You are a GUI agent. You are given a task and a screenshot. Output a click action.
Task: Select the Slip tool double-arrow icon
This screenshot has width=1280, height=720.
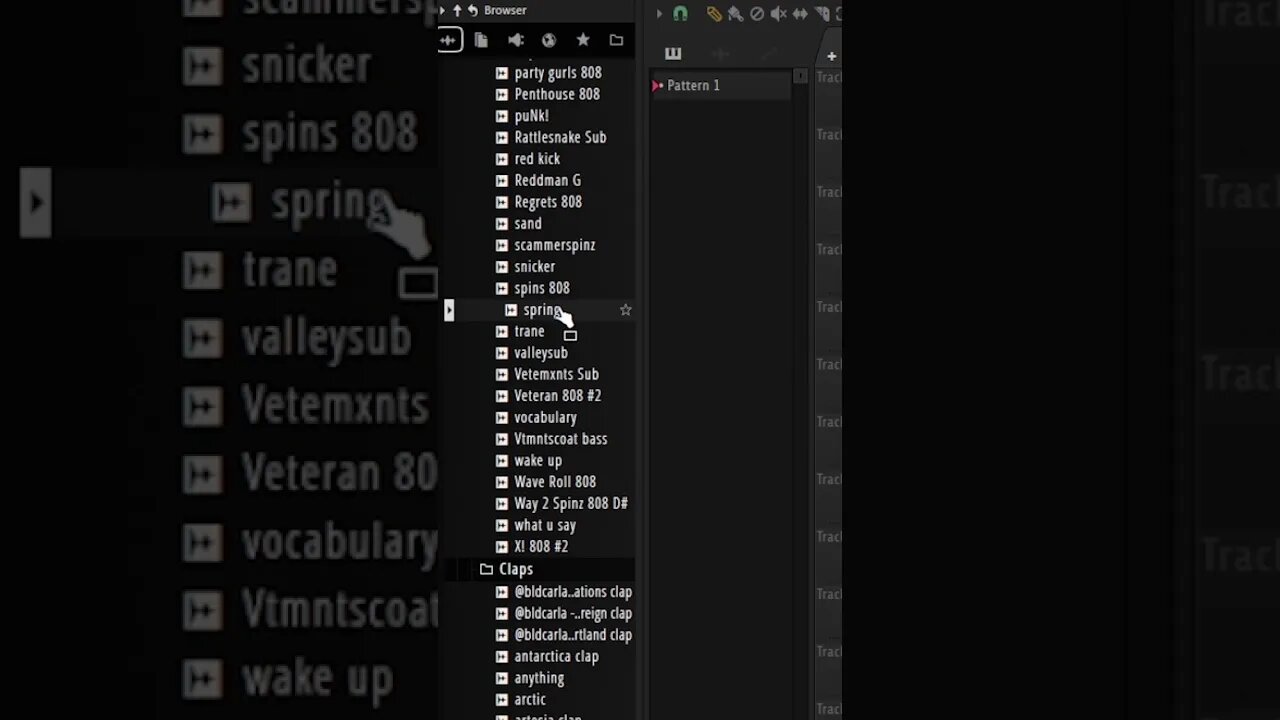(800, 13)
